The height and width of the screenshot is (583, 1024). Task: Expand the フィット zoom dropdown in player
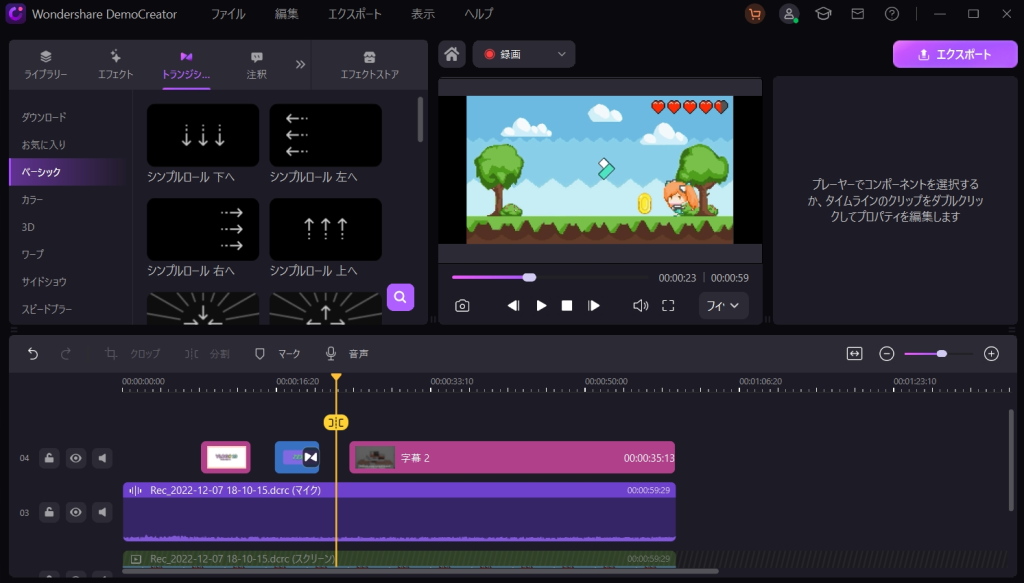point(723,306)
